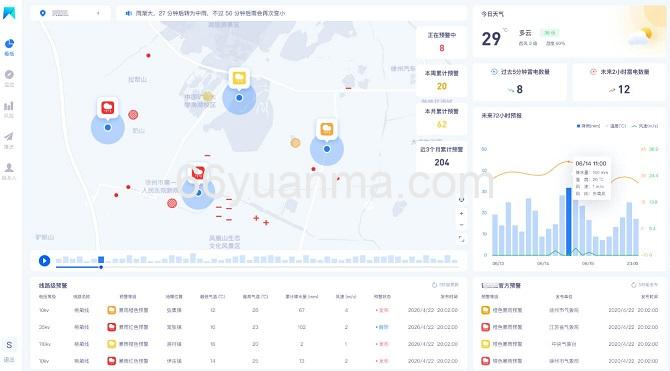Click the red warning icon in the 13 mm row
The image size is (670, 371).
point(112,361)
